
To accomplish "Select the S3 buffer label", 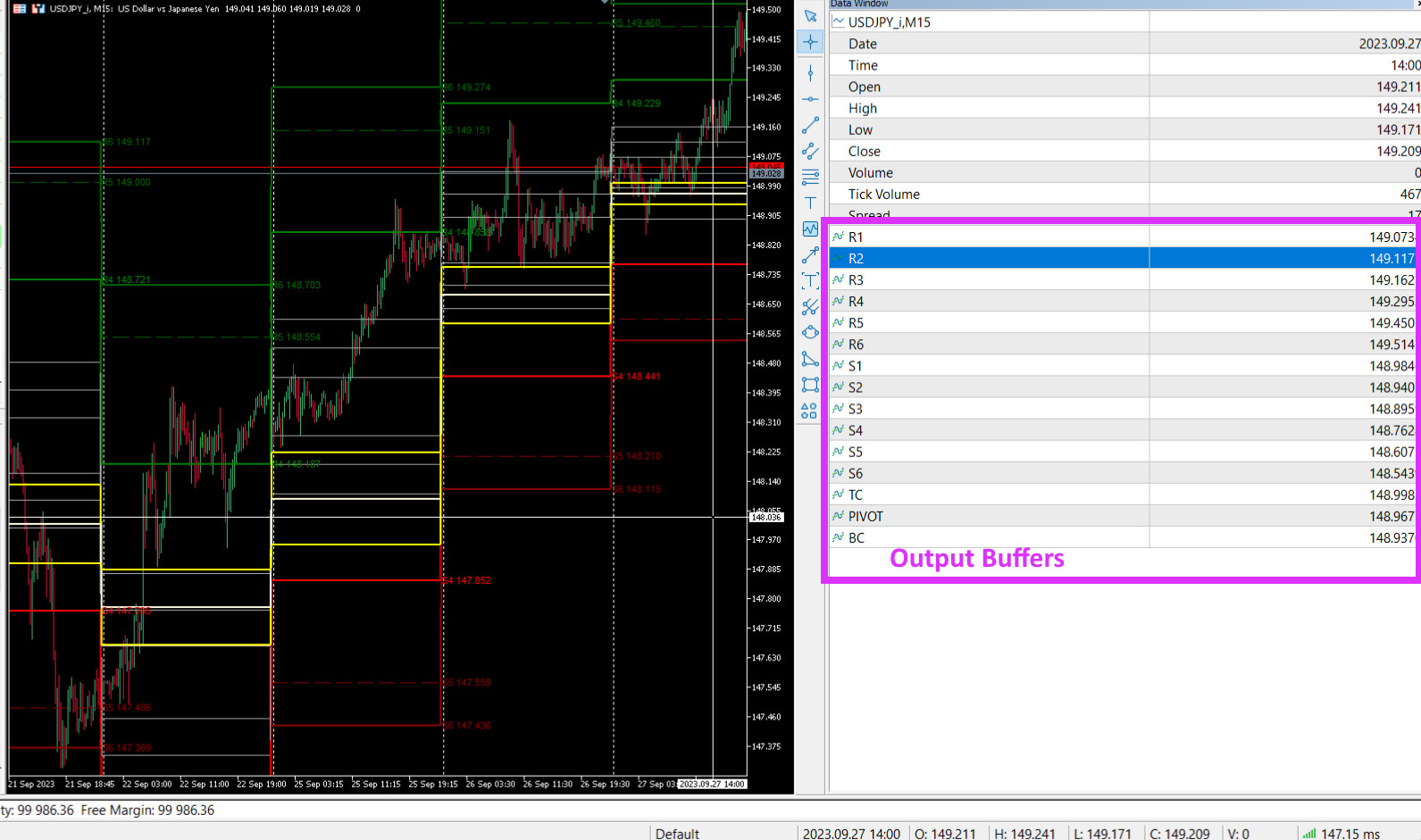I will coord(855,409).
